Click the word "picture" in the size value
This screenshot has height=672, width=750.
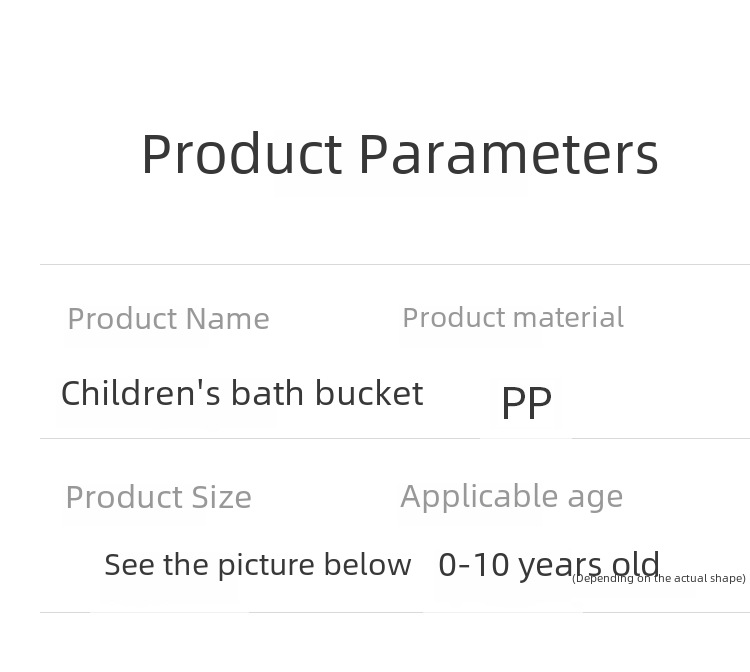click(264, 565)
